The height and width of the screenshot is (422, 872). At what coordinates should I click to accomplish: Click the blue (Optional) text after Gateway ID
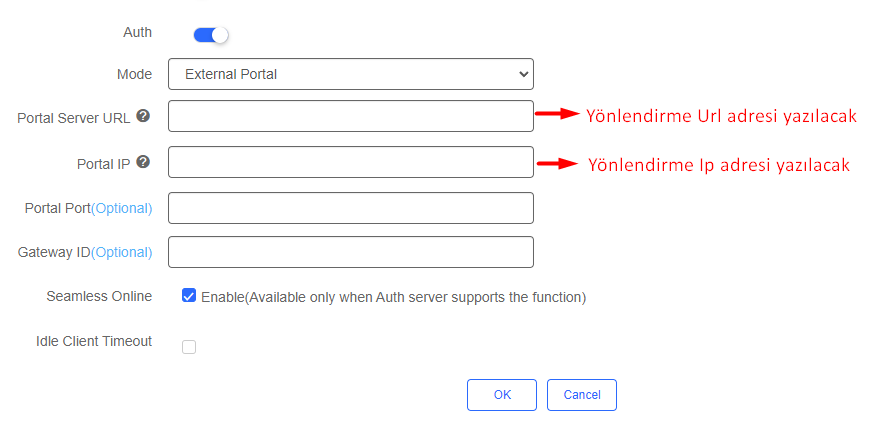122,252
